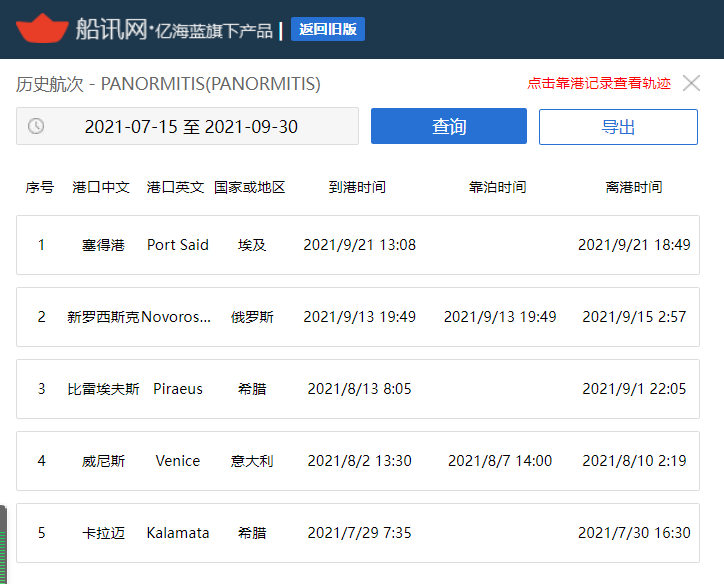Click the 导出 export button

click(x=618, y=127)
